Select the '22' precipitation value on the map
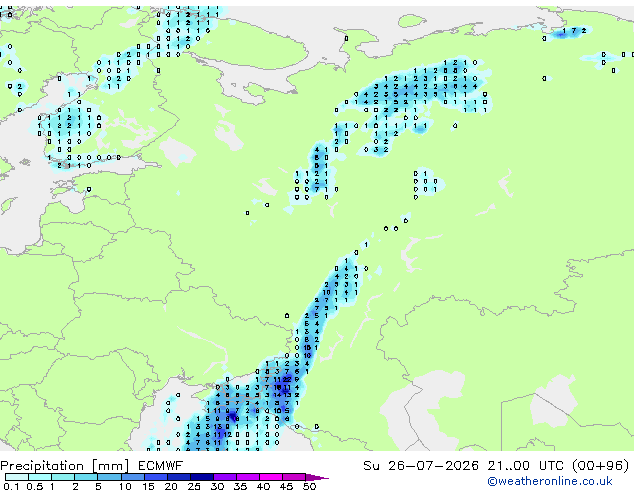This screenshot has height=490, width=634. click(287, 379)
